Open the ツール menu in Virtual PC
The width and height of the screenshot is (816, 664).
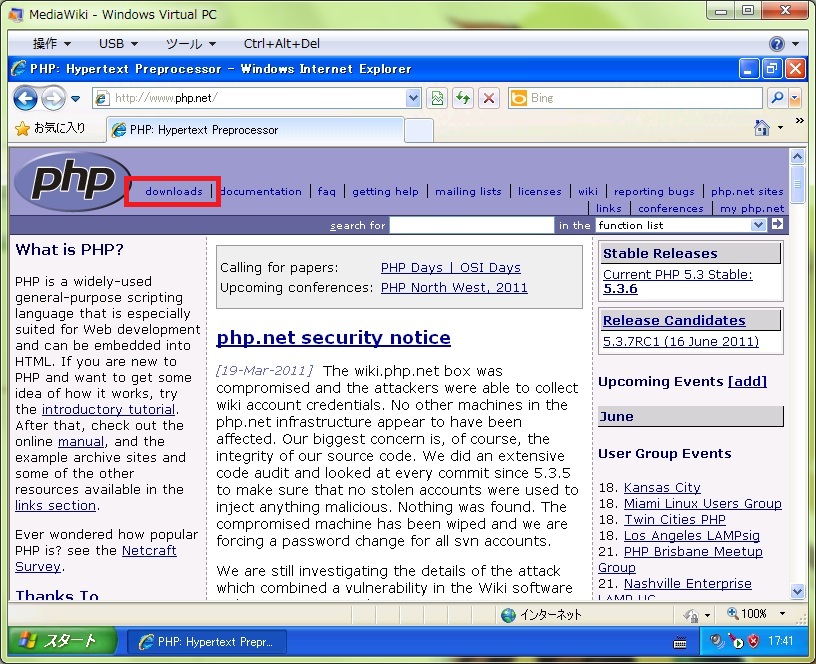tap(190, 44)
